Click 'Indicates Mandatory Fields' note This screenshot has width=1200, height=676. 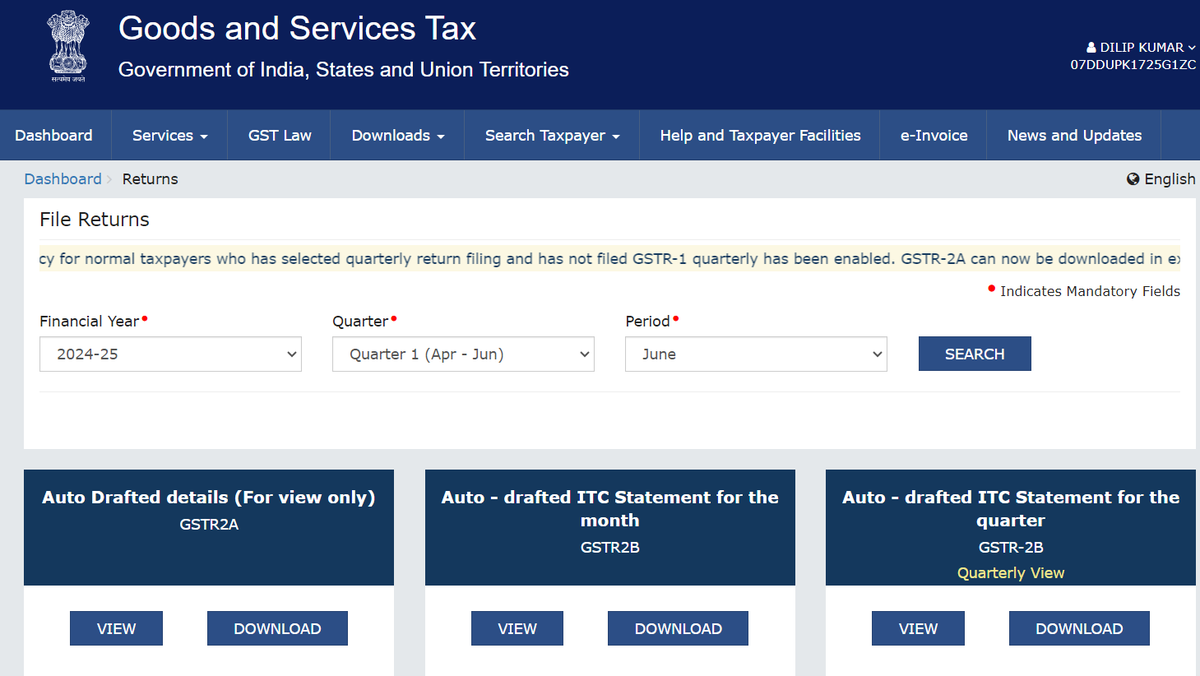(1090, 291)
